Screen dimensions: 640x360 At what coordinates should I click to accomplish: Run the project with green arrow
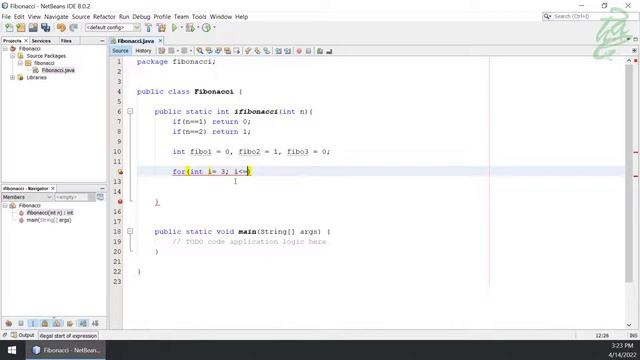[175, 28]
